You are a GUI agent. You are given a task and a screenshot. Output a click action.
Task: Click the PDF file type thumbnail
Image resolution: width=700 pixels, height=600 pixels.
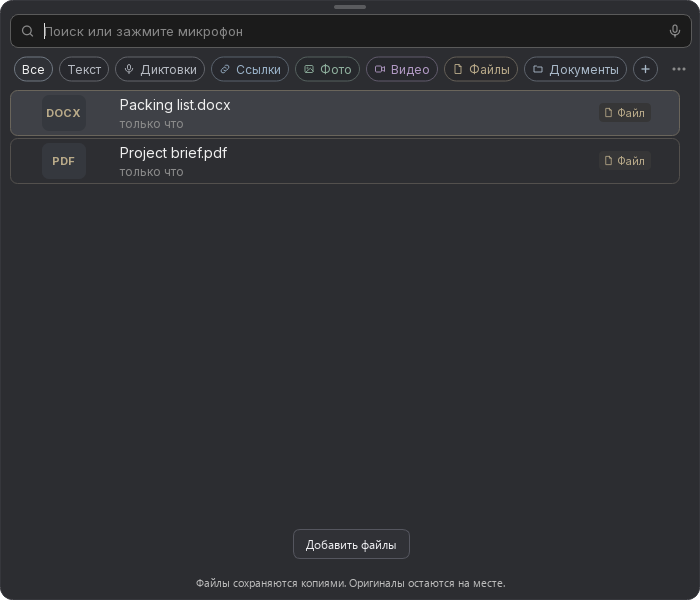pyautogui.click(x=64, y=161)
